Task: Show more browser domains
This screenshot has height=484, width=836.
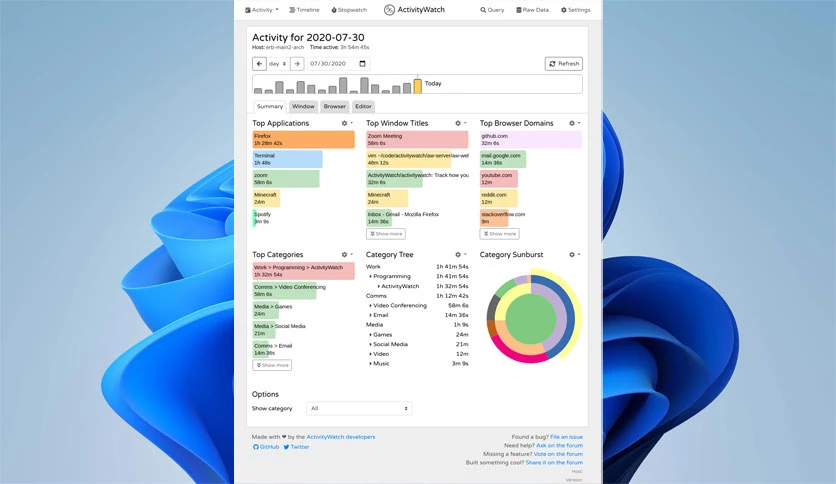Action: point(500,233)
